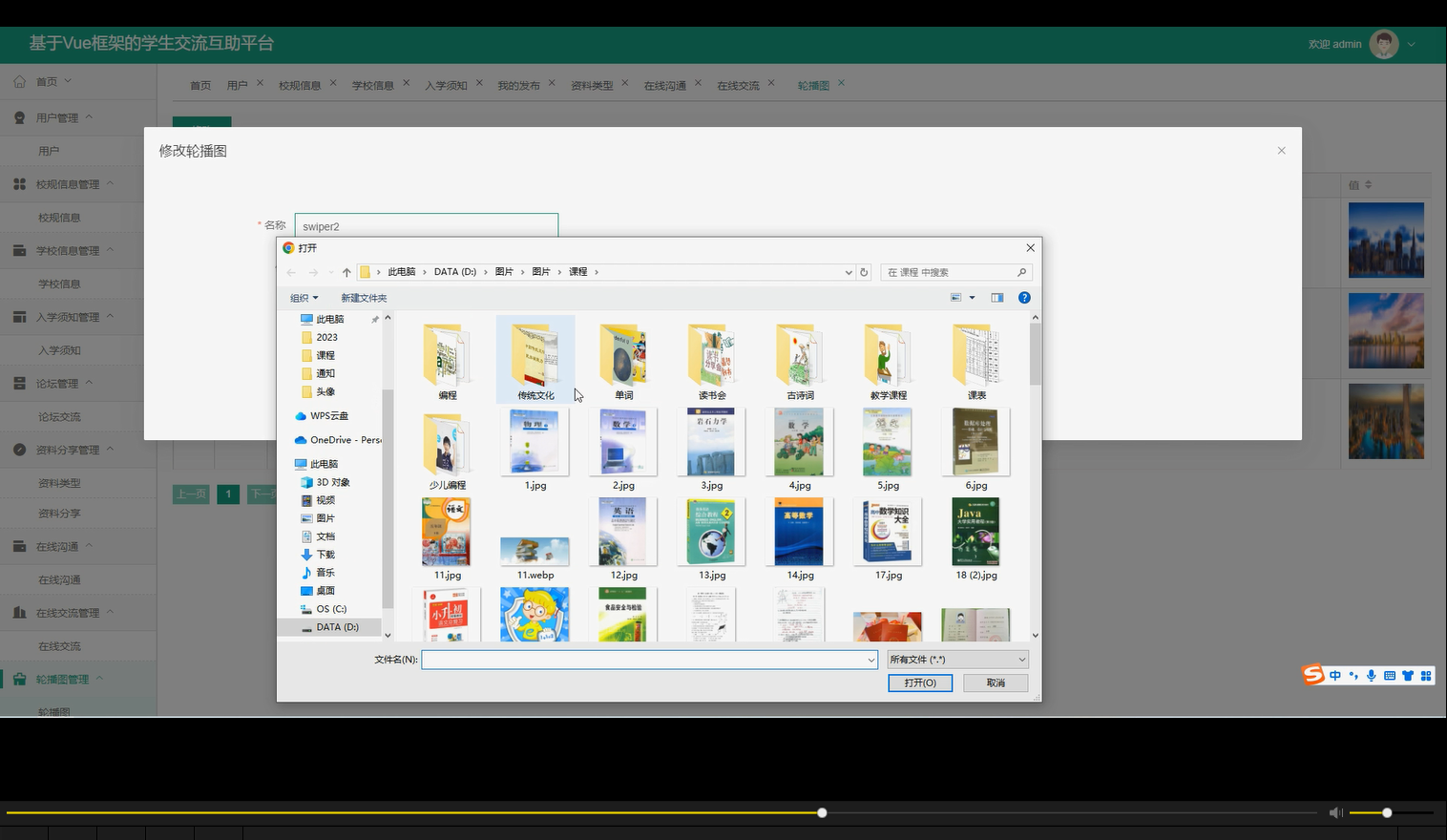Viewport: 1447px width, 840px height.
Task: Close the 打开 file dialog
Action: (x=1030, y=248)
